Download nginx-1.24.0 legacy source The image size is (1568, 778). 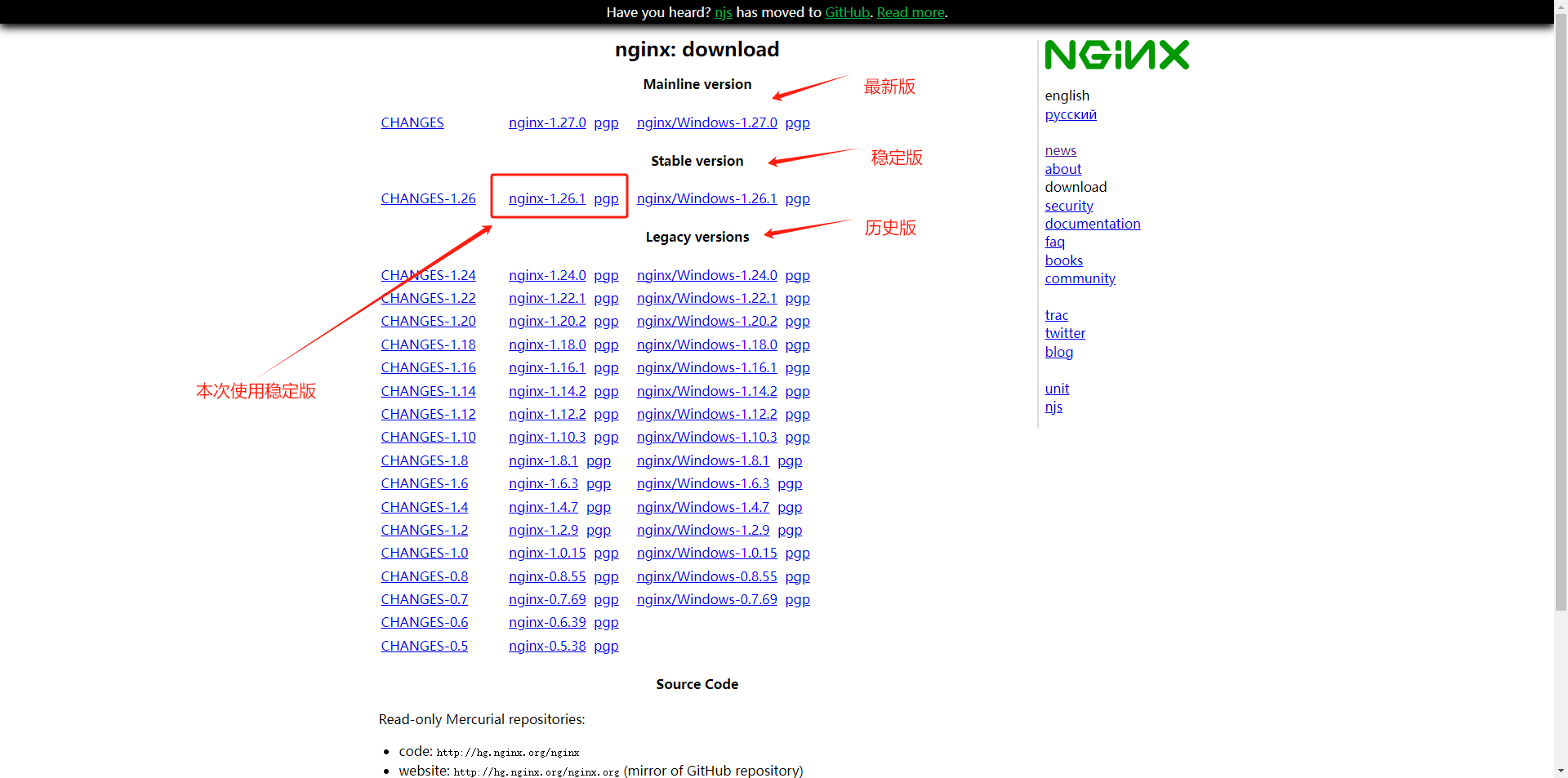[547, 275]
